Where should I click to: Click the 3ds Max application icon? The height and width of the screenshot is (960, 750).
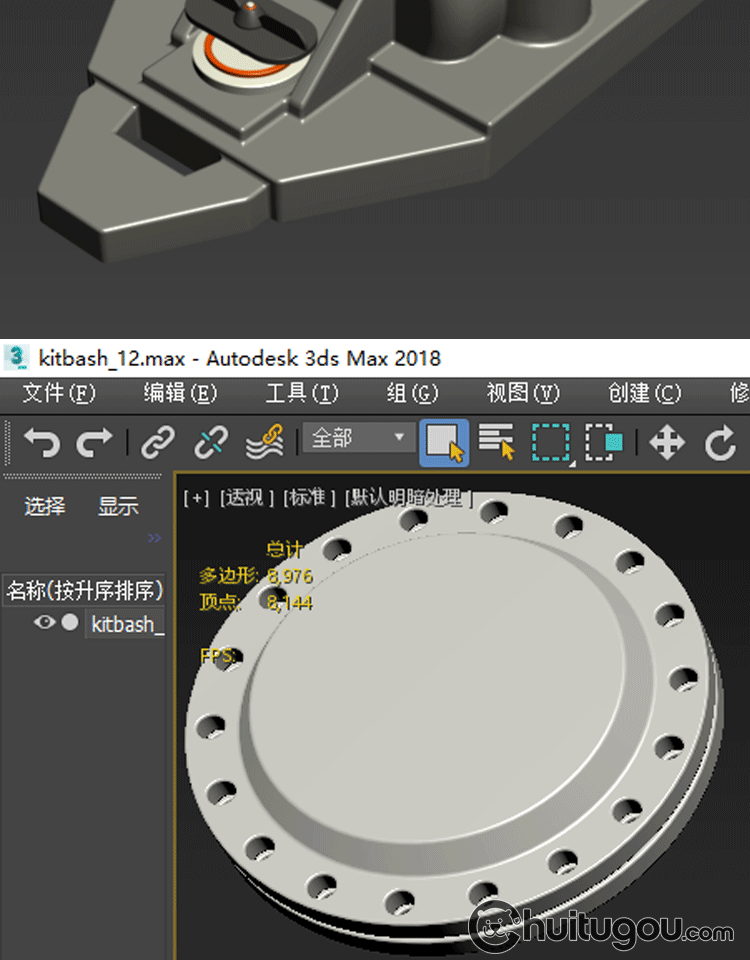click(x=17, y=358)
